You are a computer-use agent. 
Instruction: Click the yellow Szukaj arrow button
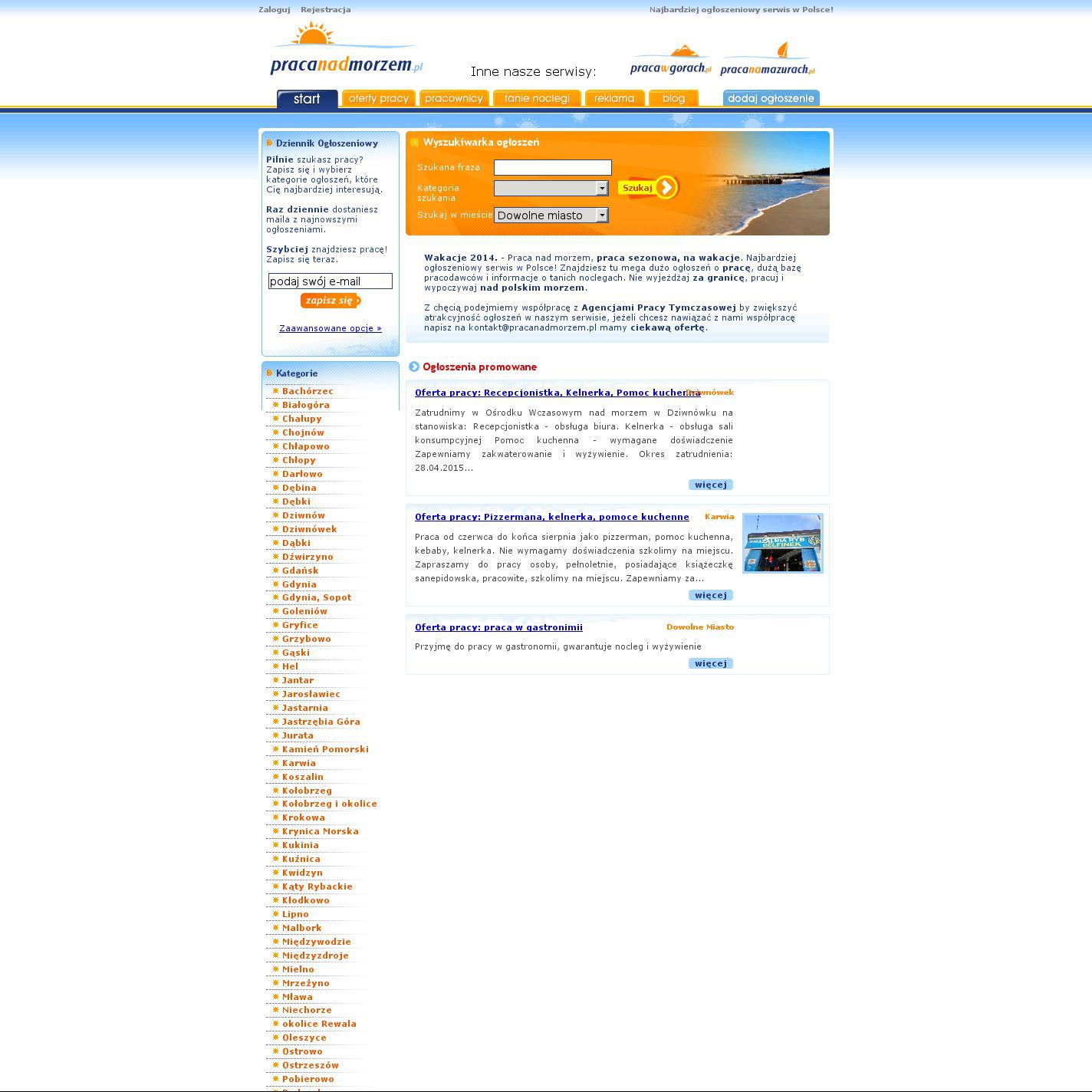click(x=649, y=188)
